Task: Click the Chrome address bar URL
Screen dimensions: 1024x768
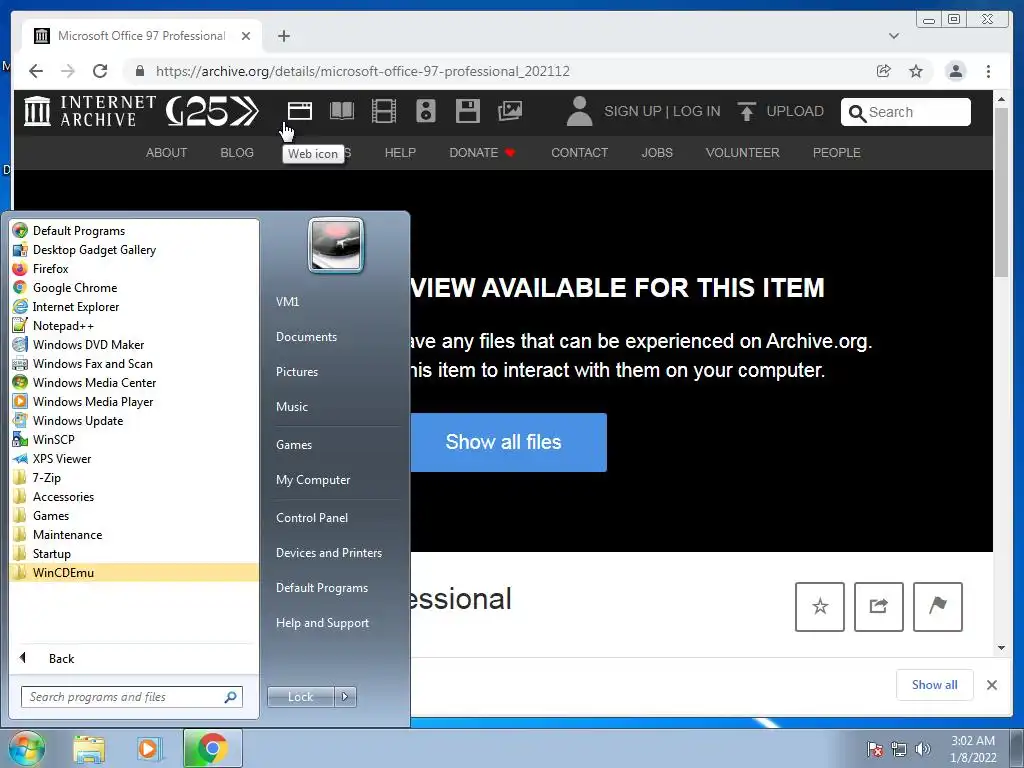Action: point(362,71)
